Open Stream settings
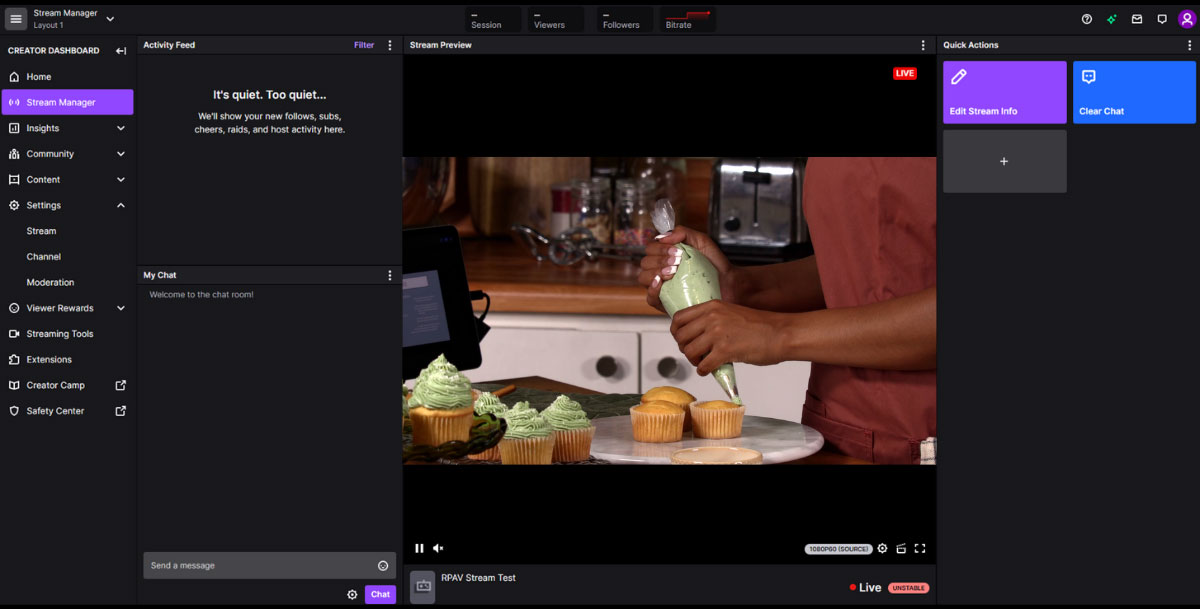This screenshot has height=609, width=1200. 41,231
